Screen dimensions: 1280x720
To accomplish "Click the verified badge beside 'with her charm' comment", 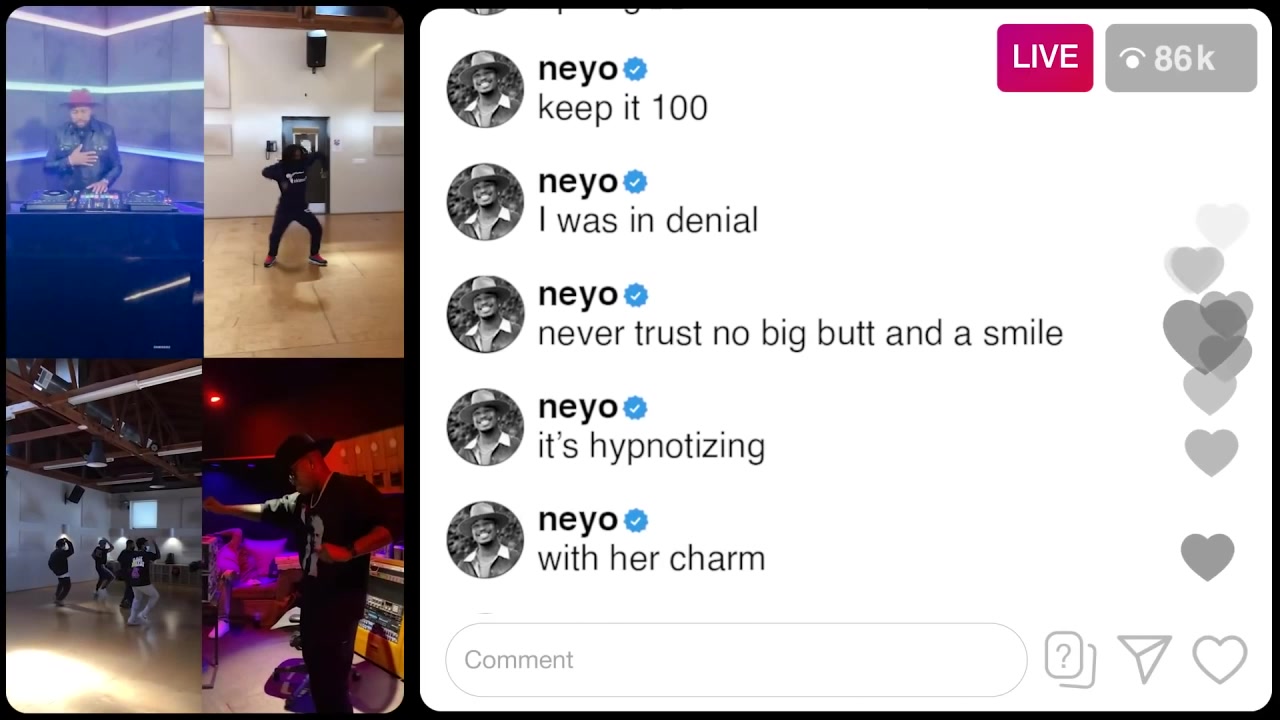I will coord(635,521).
